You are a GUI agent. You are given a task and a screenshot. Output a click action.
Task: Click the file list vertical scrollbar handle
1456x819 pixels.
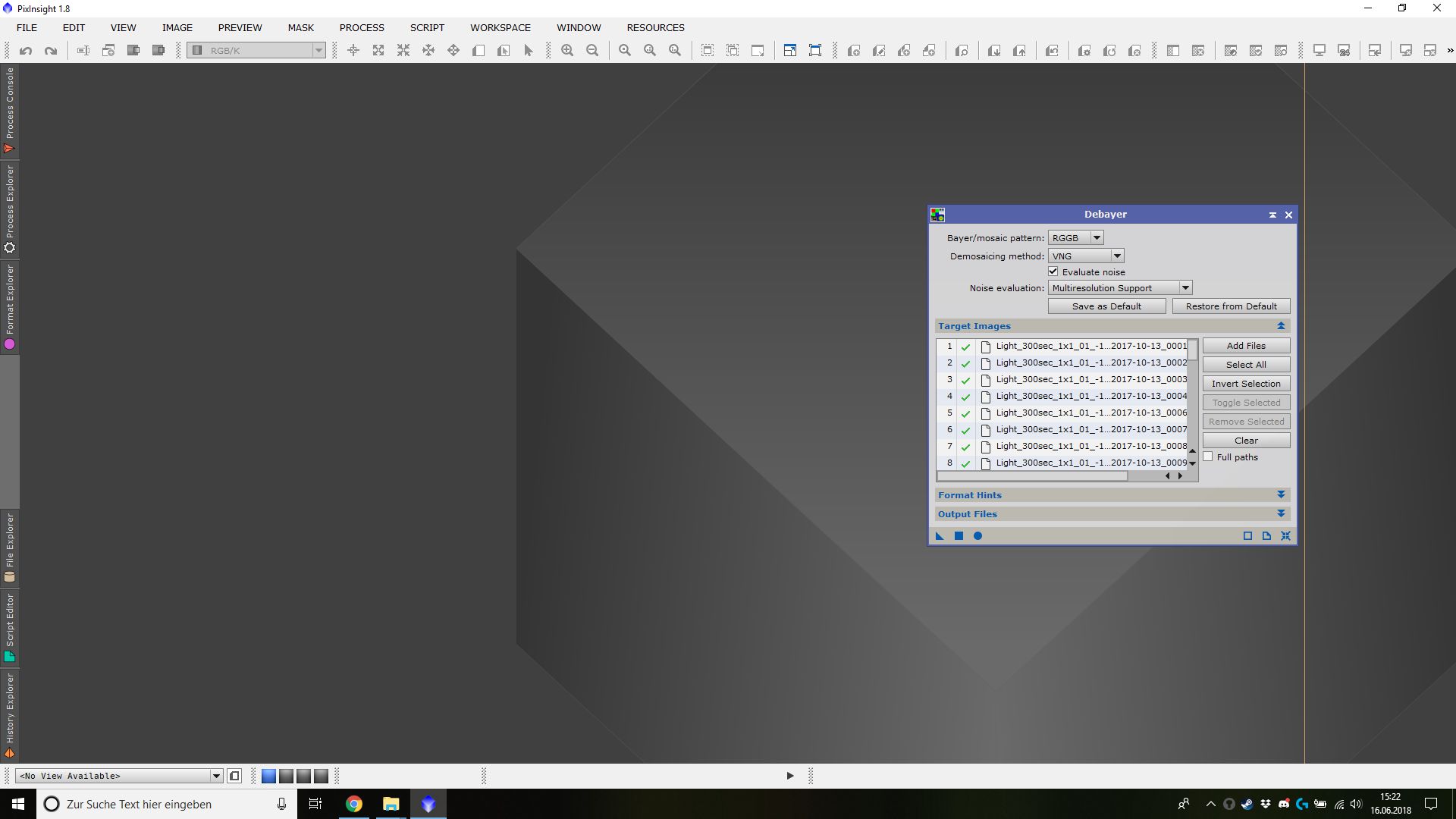tap(1192, 350)
